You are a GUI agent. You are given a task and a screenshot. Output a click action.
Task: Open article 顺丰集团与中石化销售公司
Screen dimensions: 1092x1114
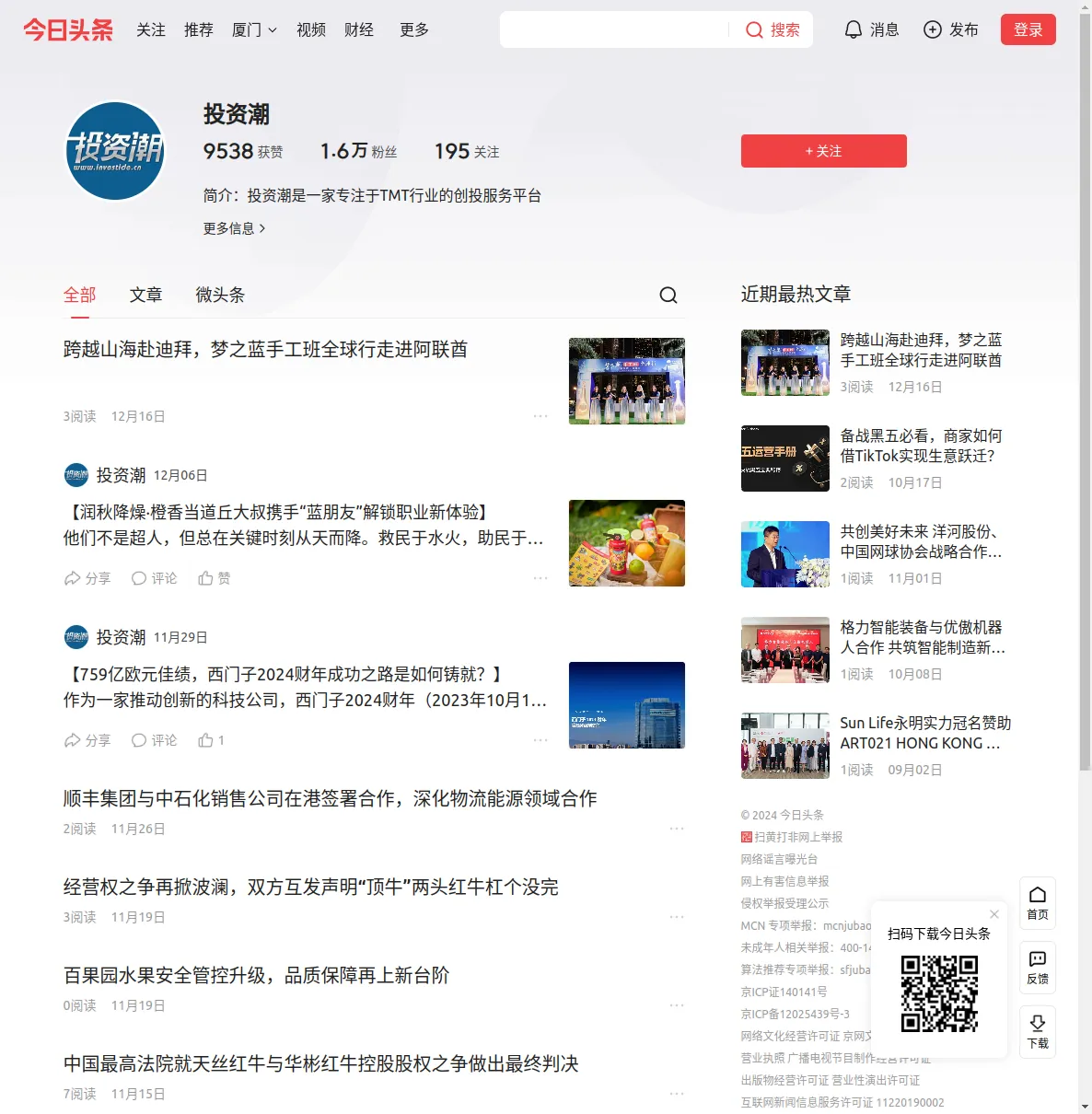tap(331, 798)
